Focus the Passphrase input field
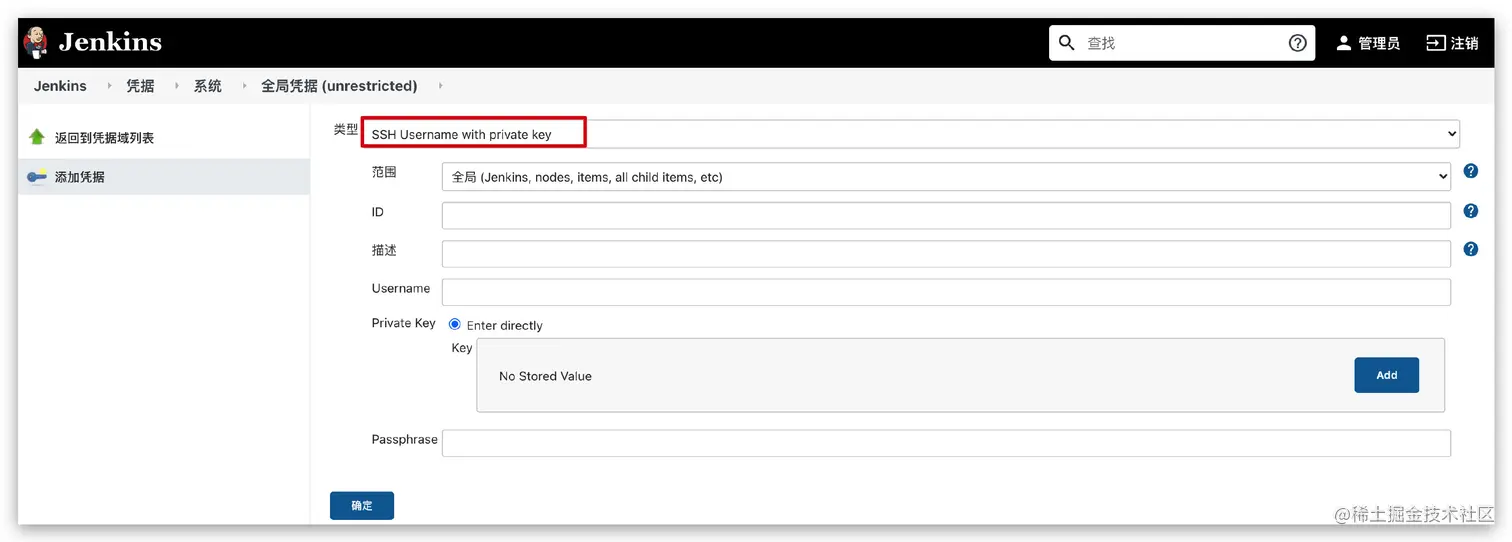This screenshot has height=542, width=1512. coord(946,443)
